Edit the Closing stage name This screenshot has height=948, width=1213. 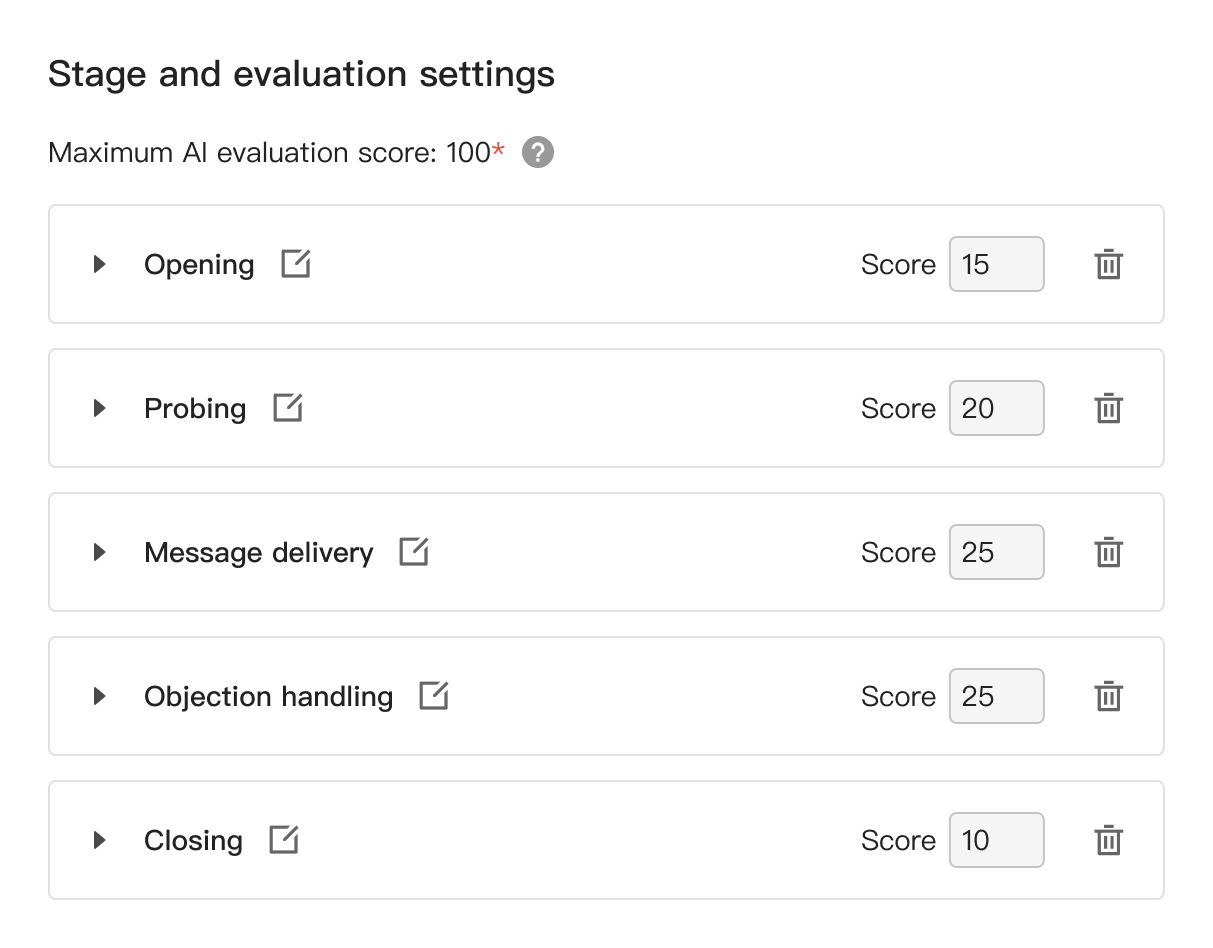point(284,840)
